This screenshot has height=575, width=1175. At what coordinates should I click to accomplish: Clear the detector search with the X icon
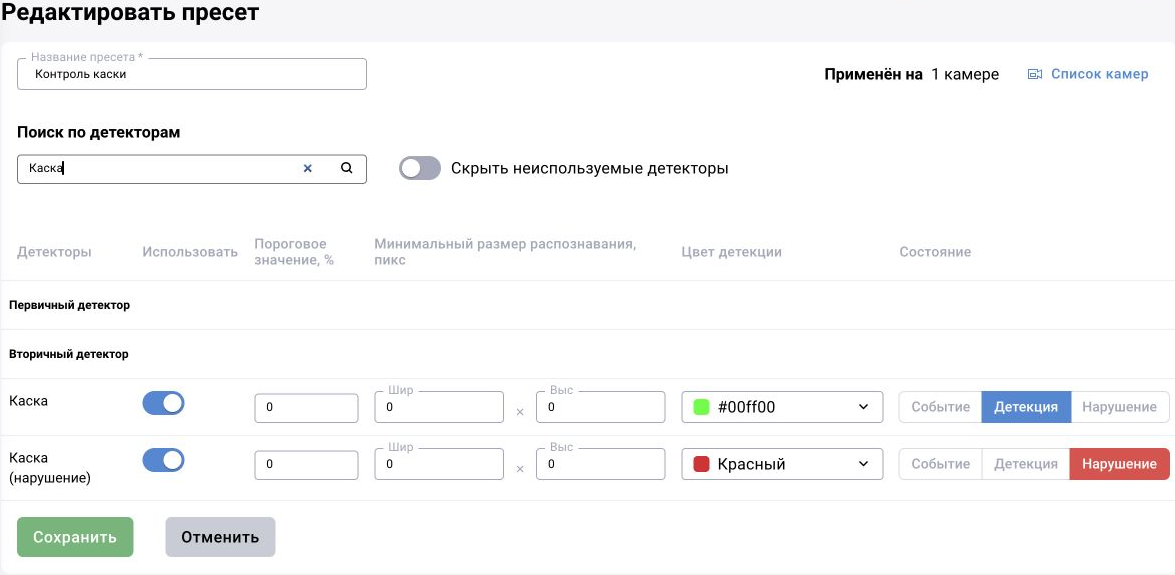(x=307, y=169)
